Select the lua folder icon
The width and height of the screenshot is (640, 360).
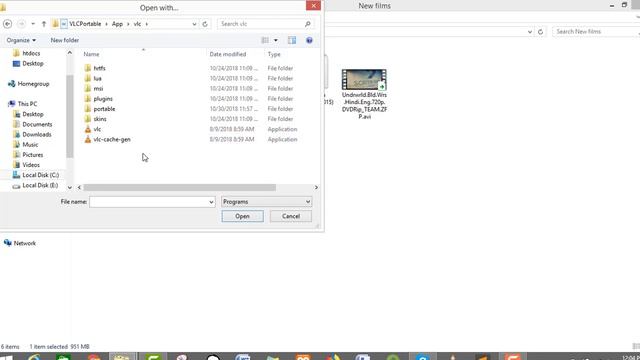(x=87, y=78)
